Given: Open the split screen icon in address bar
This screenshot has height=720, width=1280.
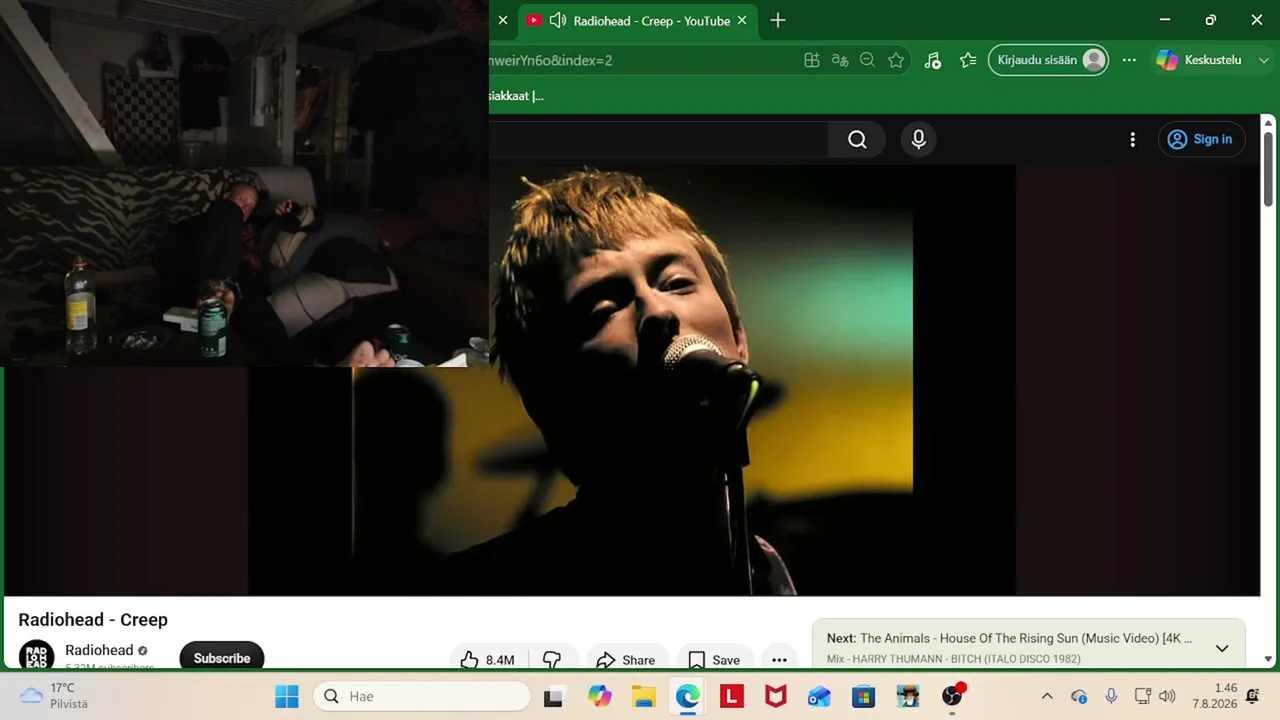Looking at the screenshot, I should 812,60.
